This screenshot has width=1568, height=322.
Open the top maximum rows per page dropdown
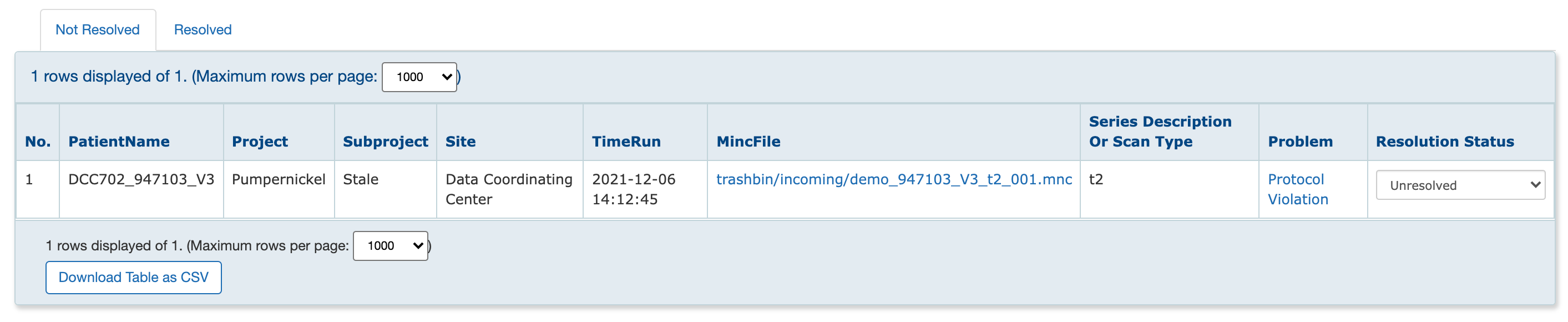point(419,77)
